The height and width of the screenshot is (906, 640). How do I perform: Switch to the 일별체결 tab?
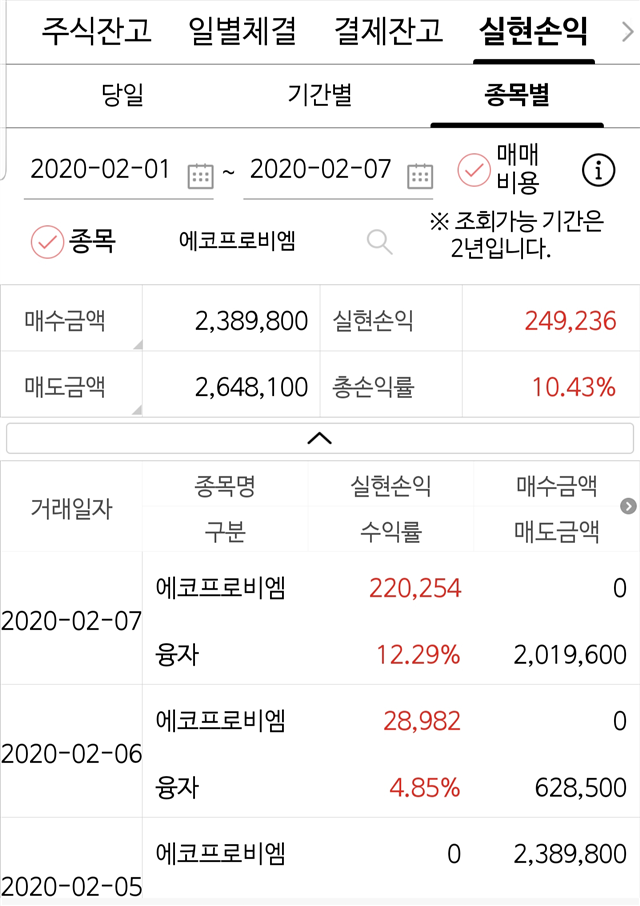point(242,31)
